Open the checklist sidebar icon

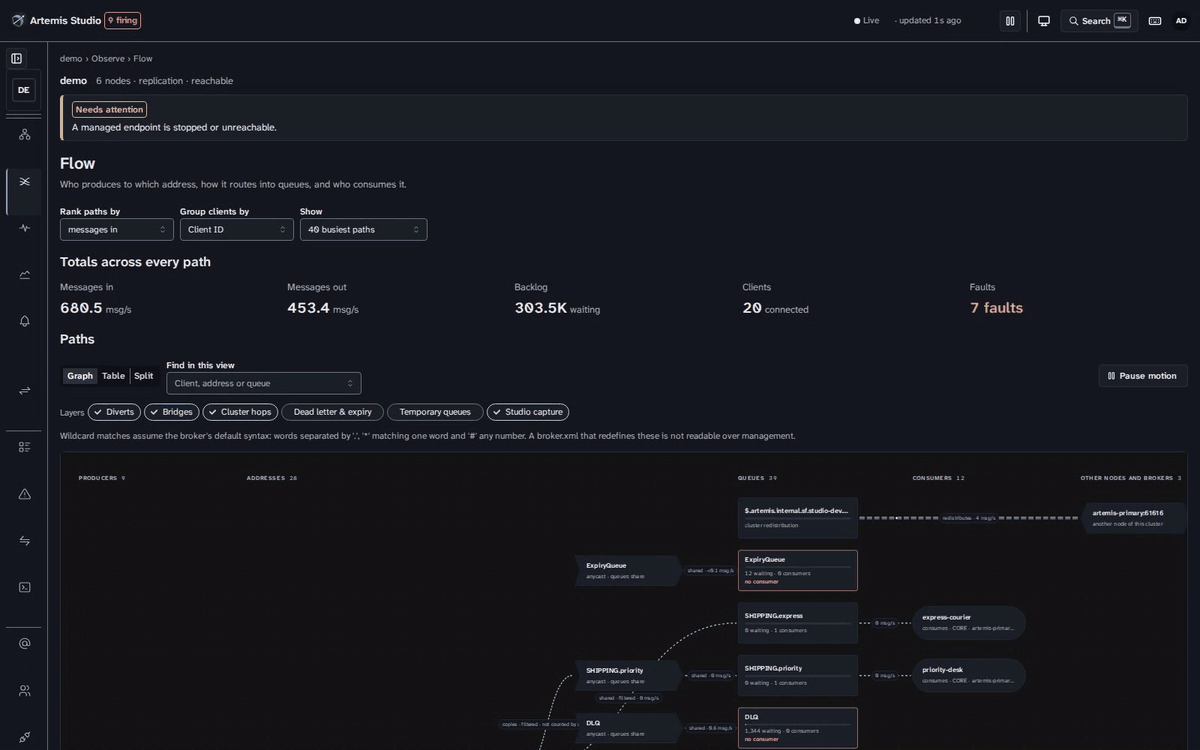[x=24, y=447]
